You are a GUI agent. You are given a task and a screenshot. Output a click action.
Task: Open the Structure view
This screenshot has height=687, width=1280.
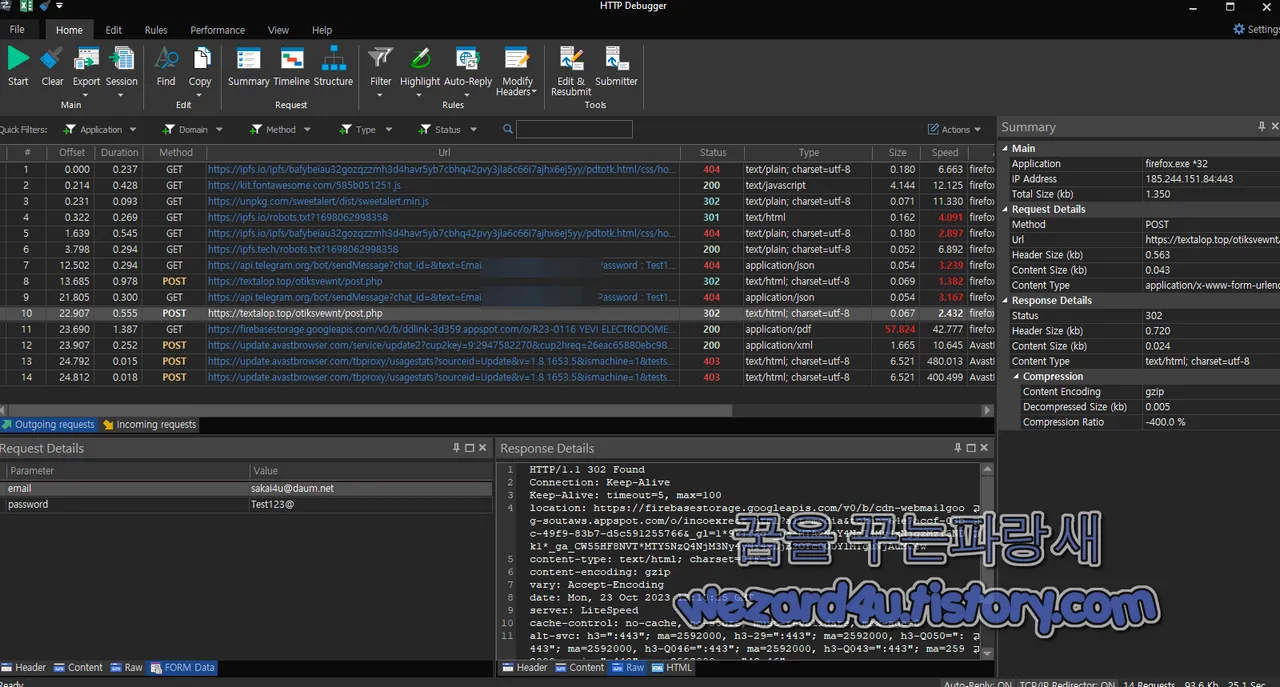333,70
